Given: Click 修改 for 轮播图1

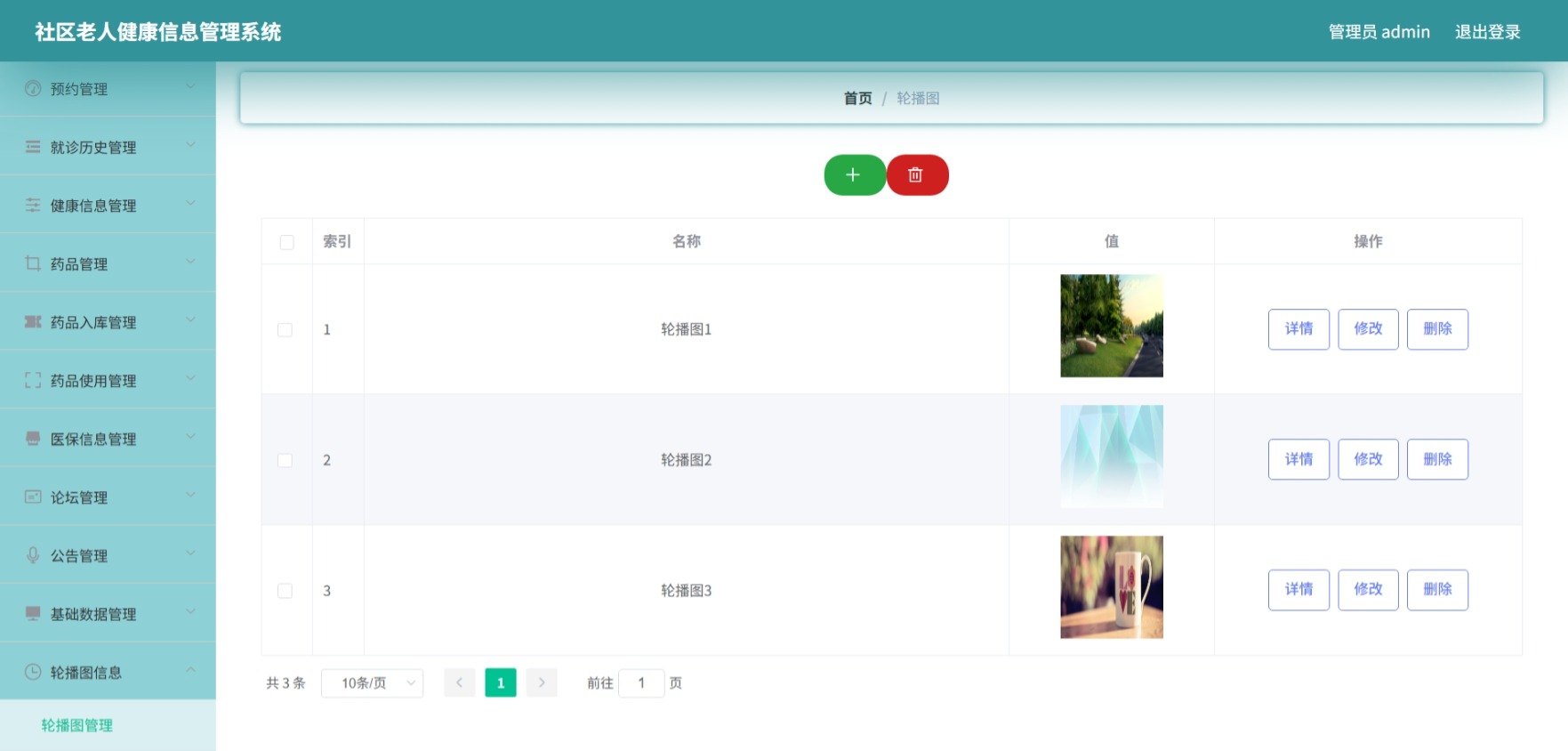Looking at the screenshot, I should (x=1368, y=329).
